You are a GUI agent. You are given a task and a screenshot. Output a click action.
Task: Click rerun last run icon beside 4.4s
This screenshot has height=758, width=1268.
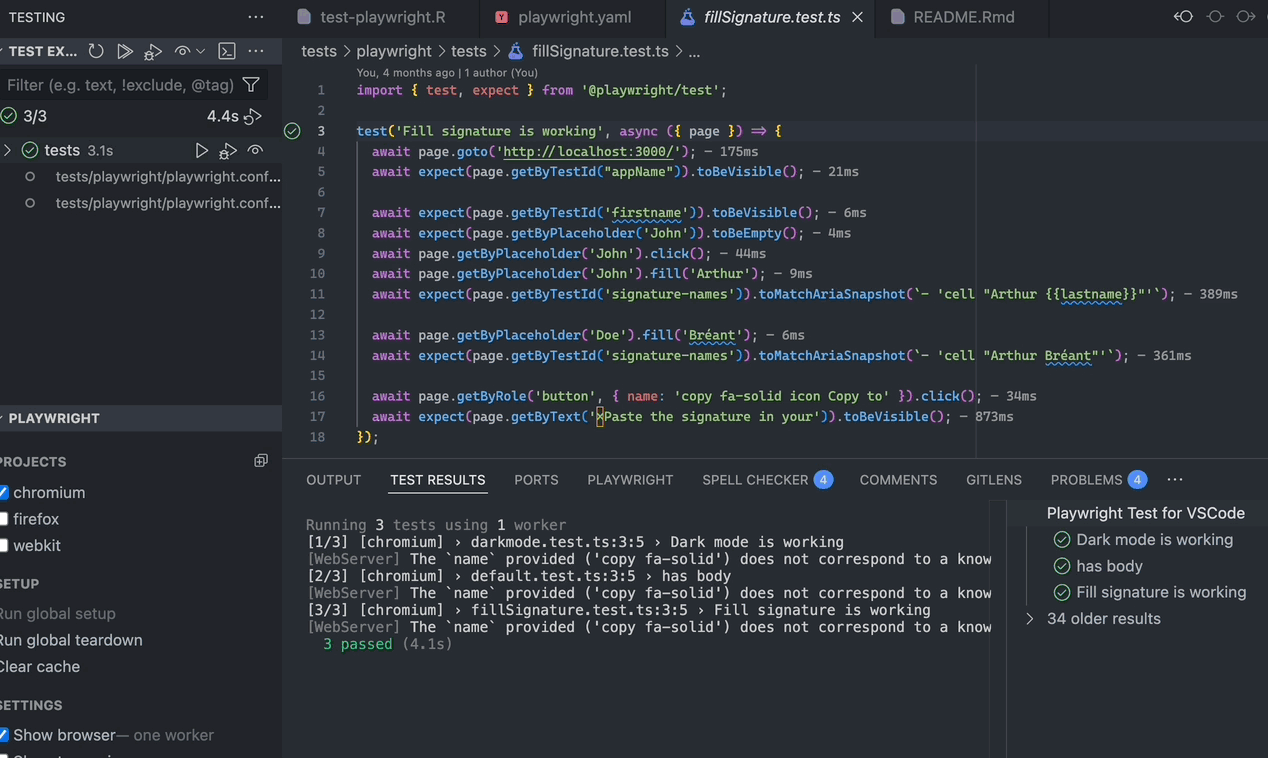[x=253, y=116]
